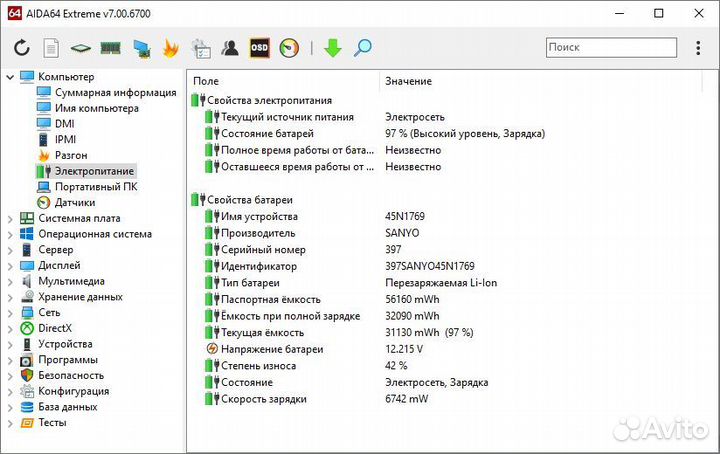Select the Тесты tree item
This screenshot has height=454, width=720.
click(44, 423)
